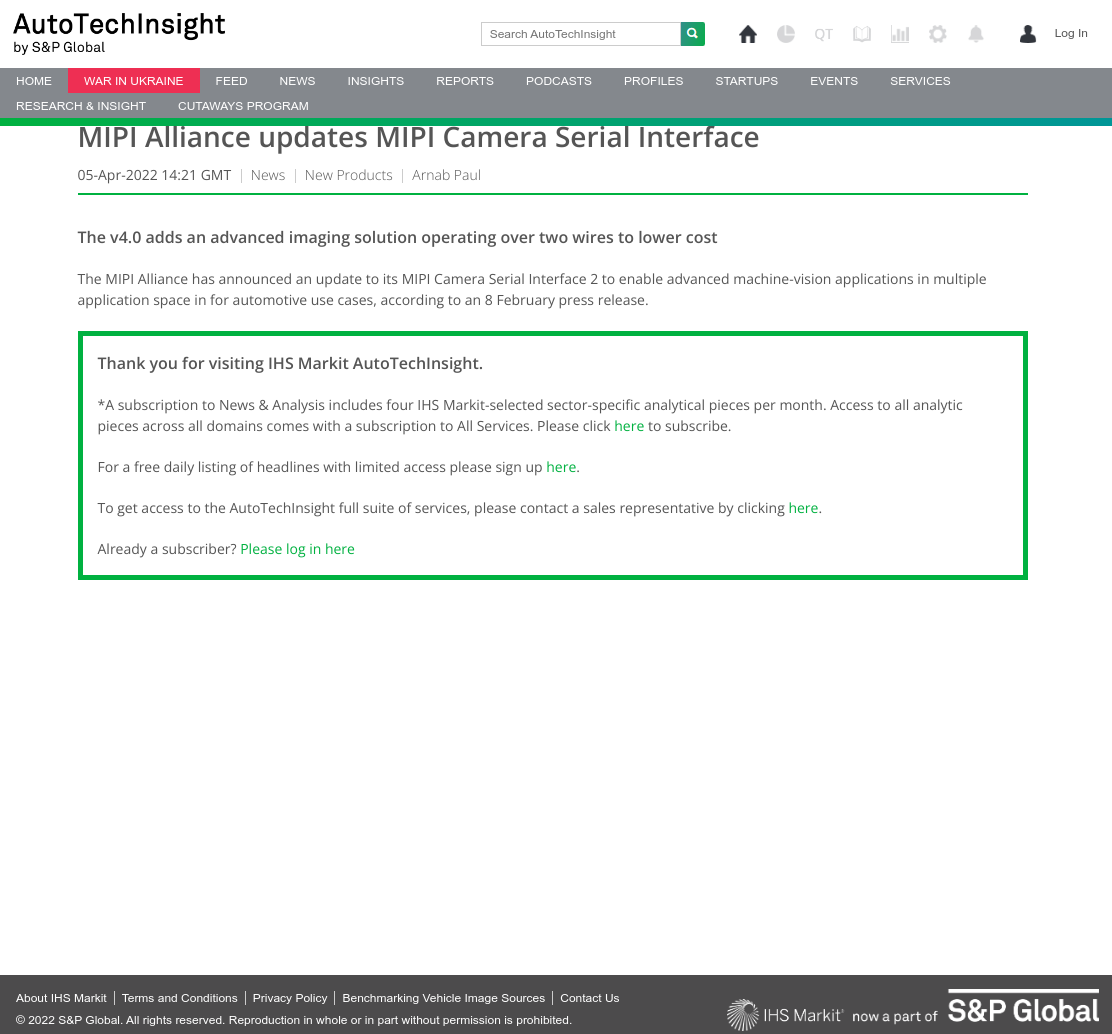
Task: Open the pie chart icon in header
Action: (x=786, y=34)
